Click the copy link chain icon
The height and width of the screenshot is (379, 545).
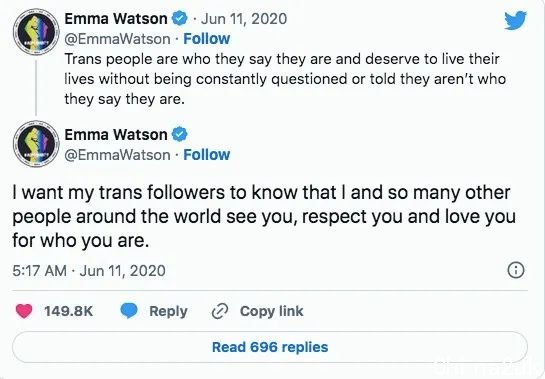[x=220, y=311]
